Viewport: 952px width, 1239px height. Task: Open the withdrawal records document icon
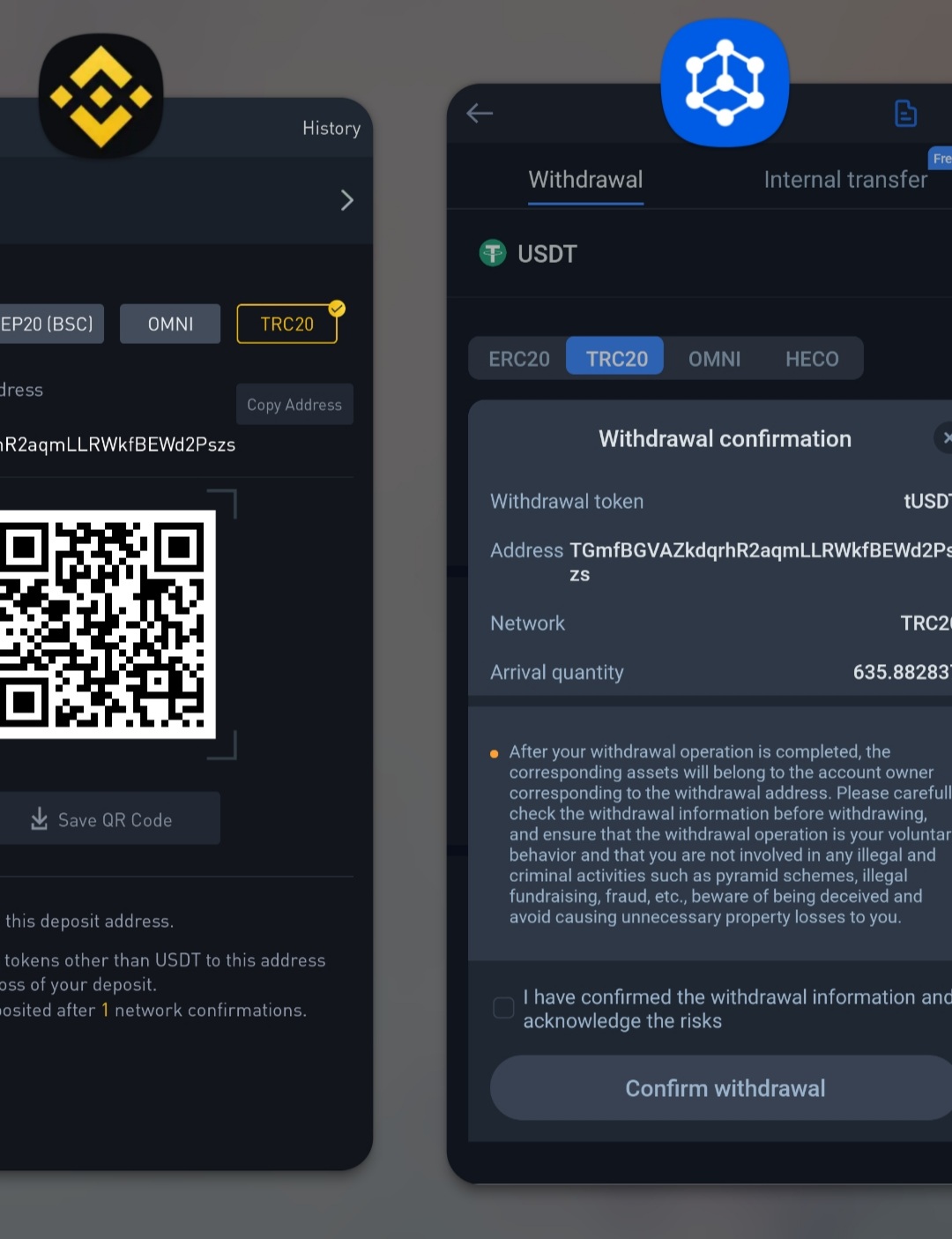[905, 113]
